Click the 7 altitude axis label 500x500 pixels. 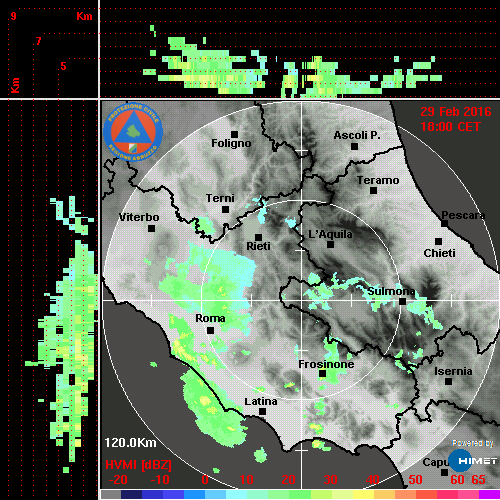click(39, 41)
